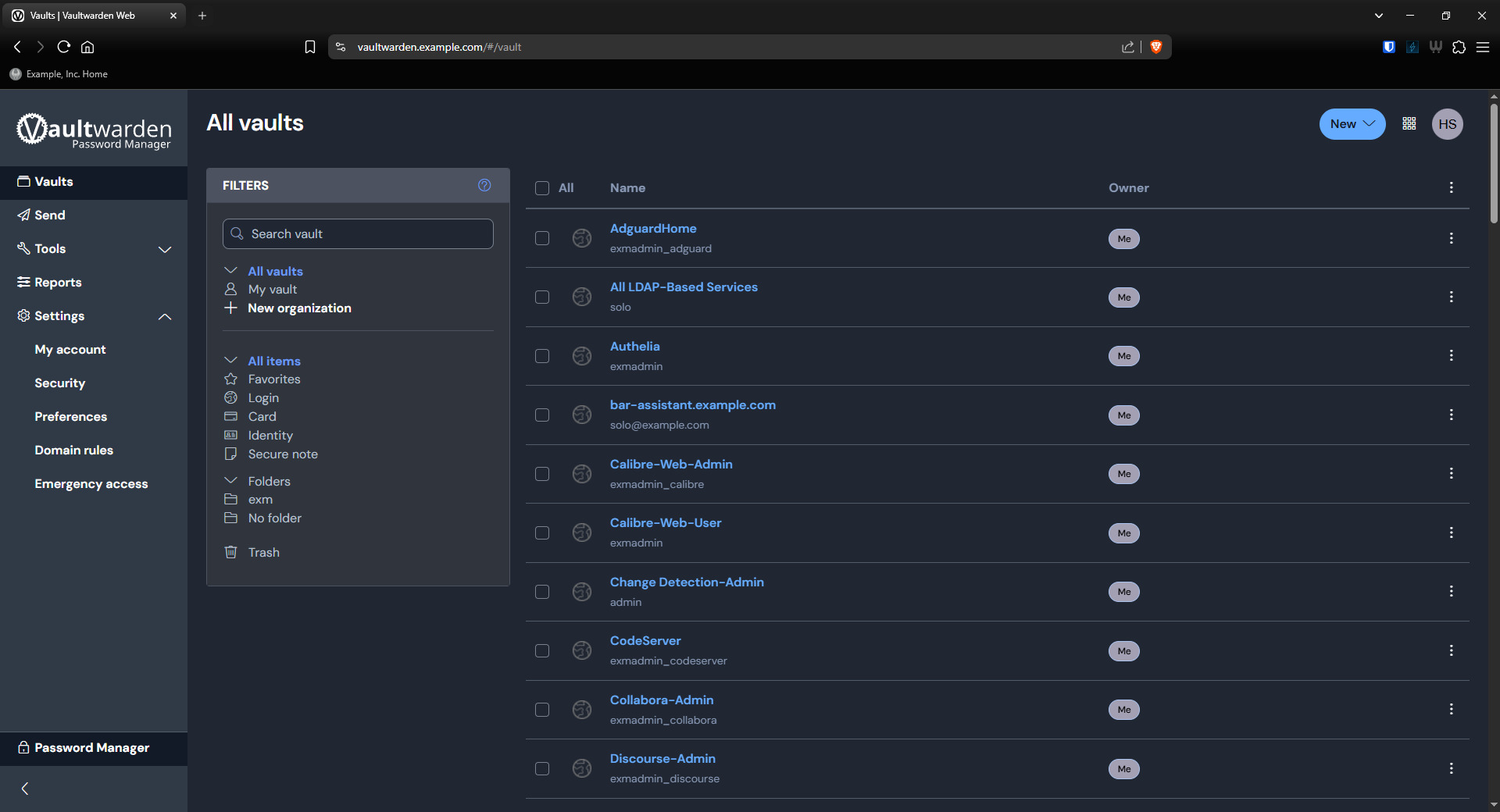This screenshot has width=1500, height=812.
Task: Click the browser reload page icon
Action: click(x=64, y=47)
